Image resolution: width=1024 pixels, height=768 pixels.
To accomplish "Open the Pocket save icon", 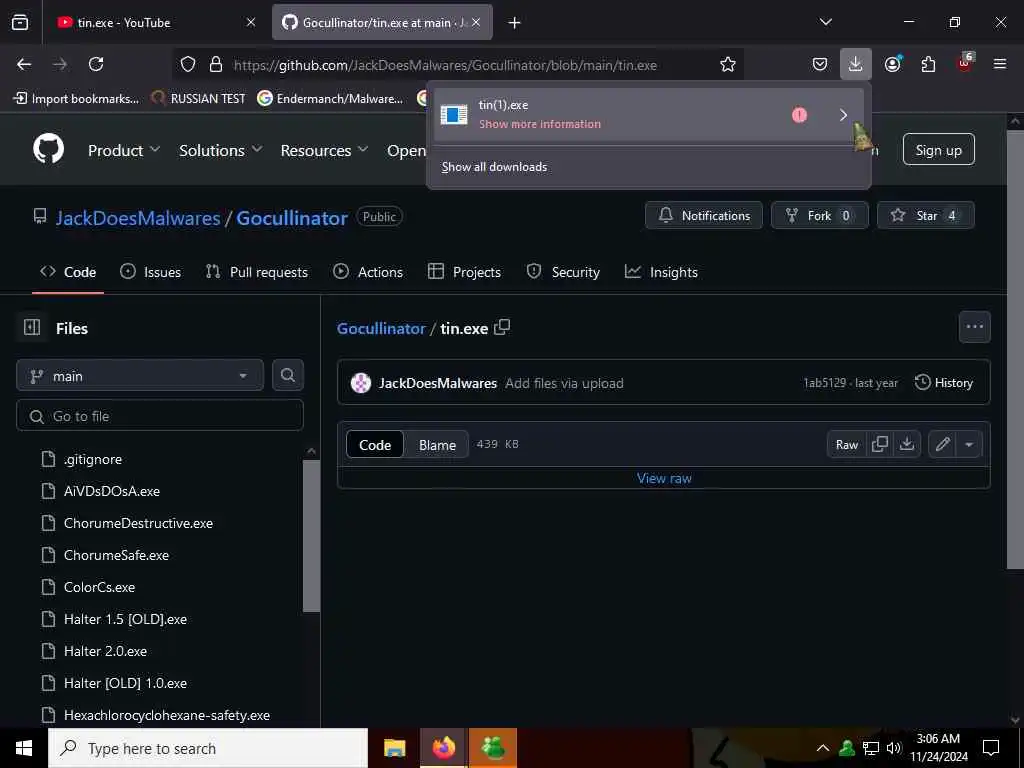I will (x=820, y=64).
